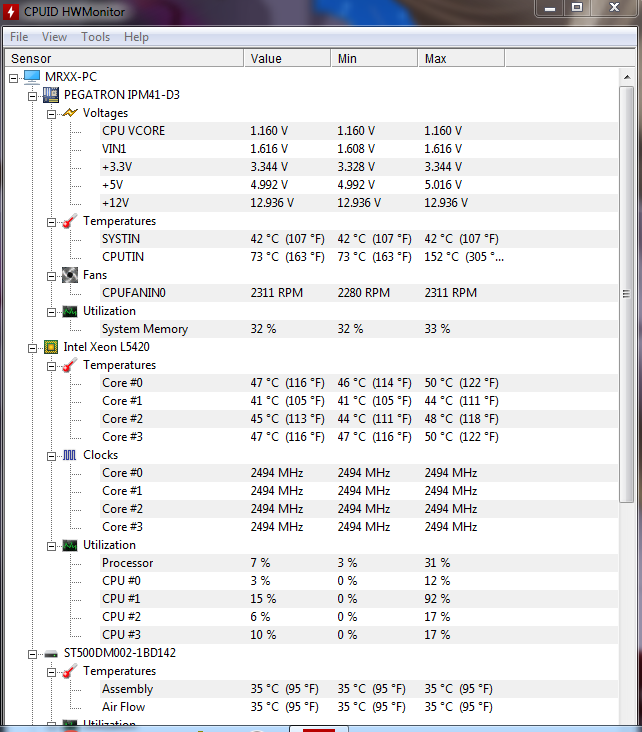
Task: Click the Voltages lightning icon
Action: click(70, 113)
